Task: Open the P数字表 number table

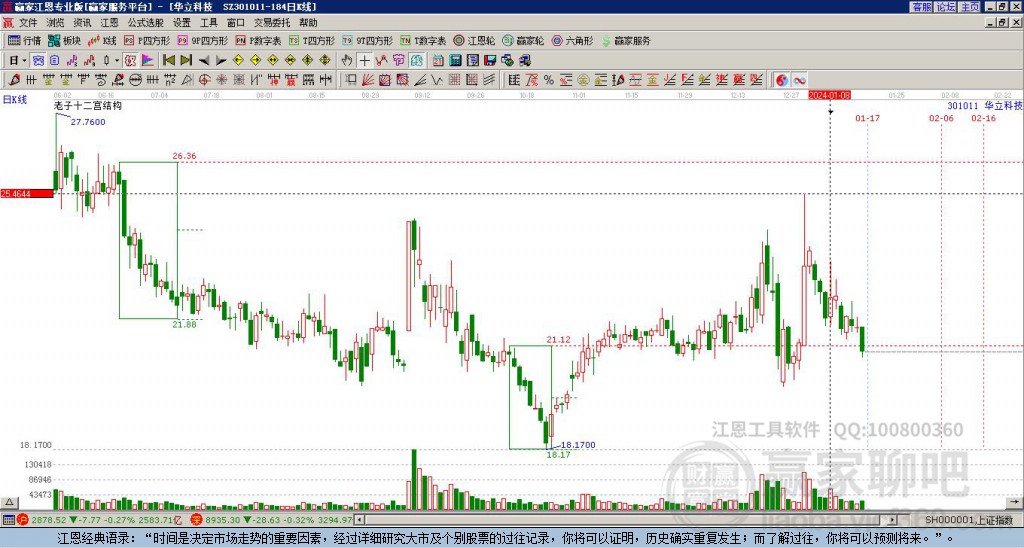Action: click(258, 40)
